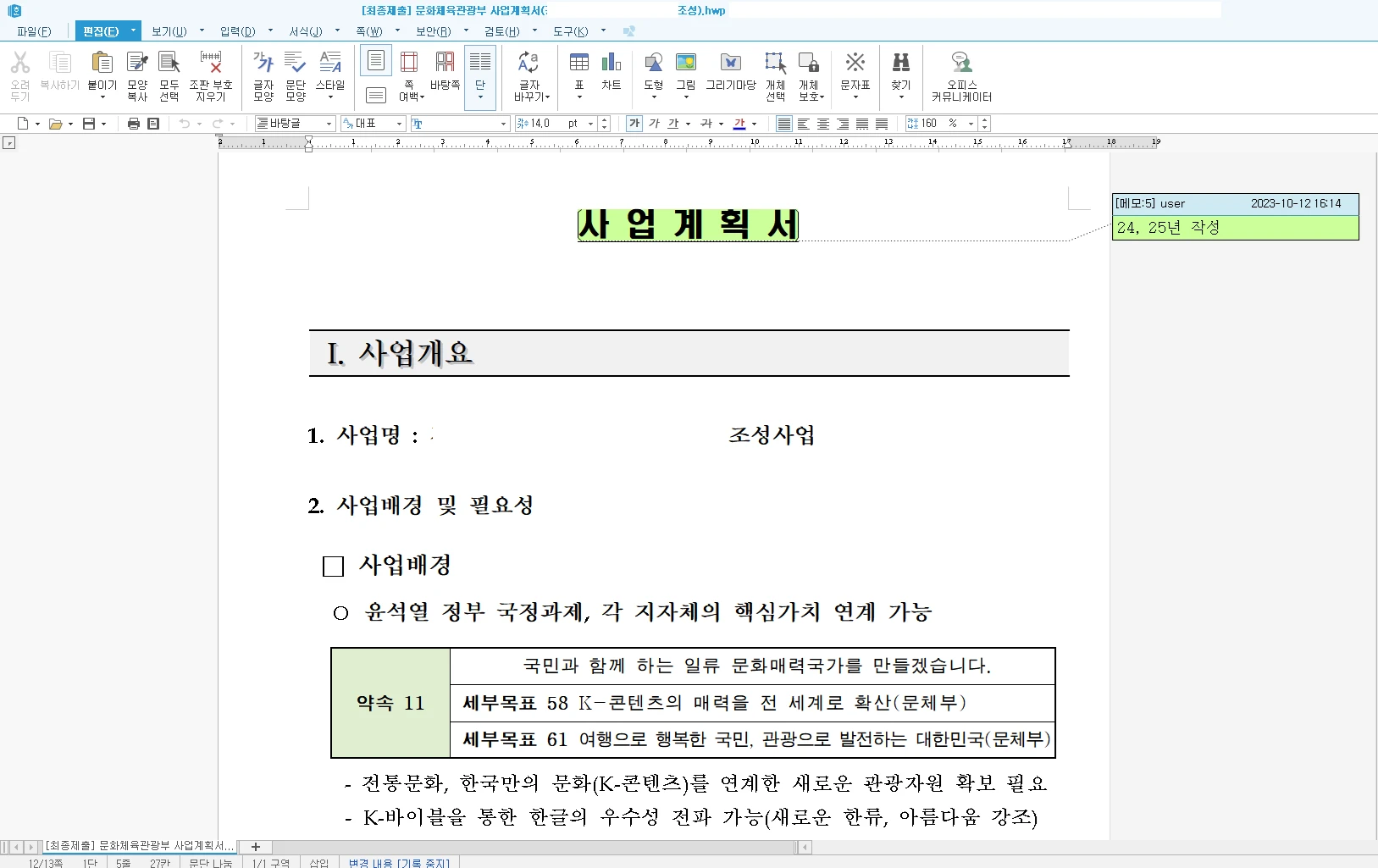
Task: Click the 도형 shapes button
Action: tap(654, 75)
